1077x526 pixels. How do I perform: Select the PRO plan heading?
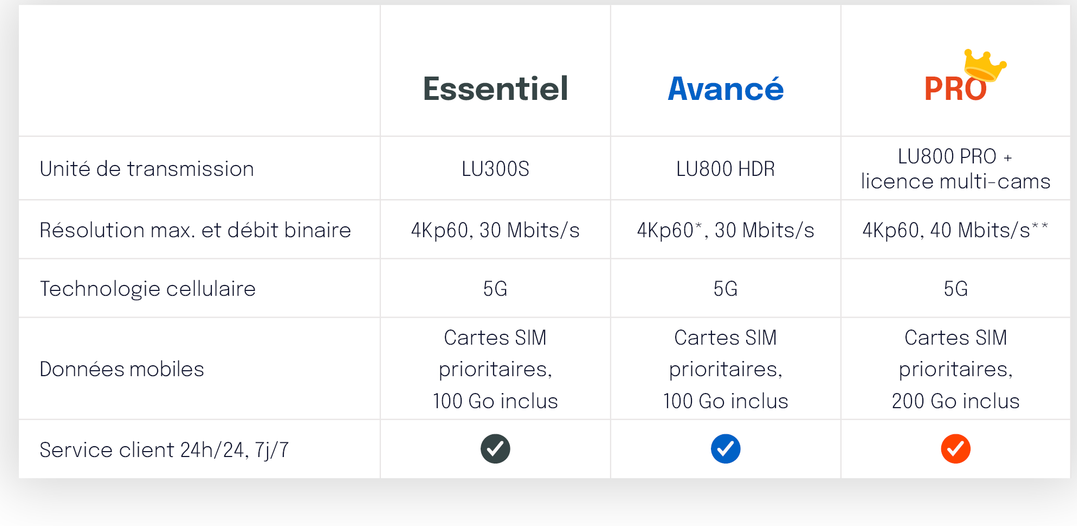(955, 89)
